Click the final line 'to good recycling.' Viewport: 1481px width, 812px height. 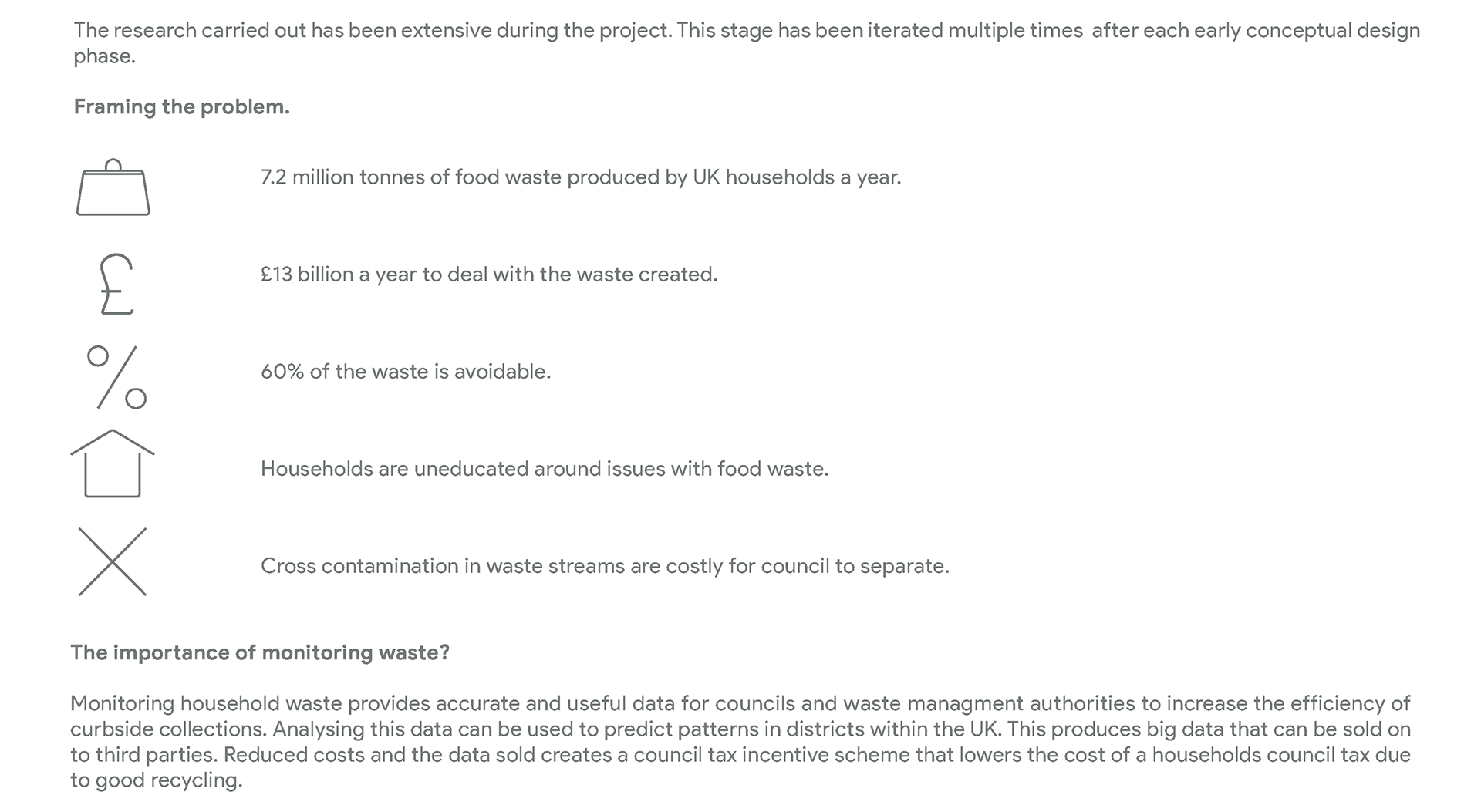157,780
